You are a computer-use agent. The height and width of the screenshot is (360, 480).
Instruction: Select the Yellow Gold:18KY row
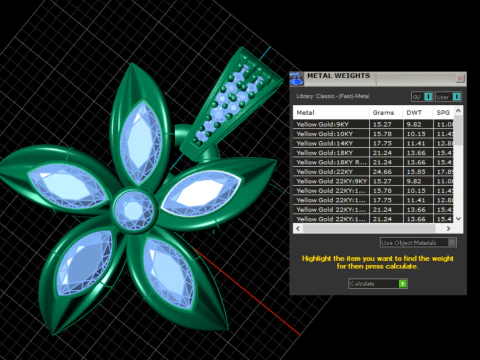[373, 153]
